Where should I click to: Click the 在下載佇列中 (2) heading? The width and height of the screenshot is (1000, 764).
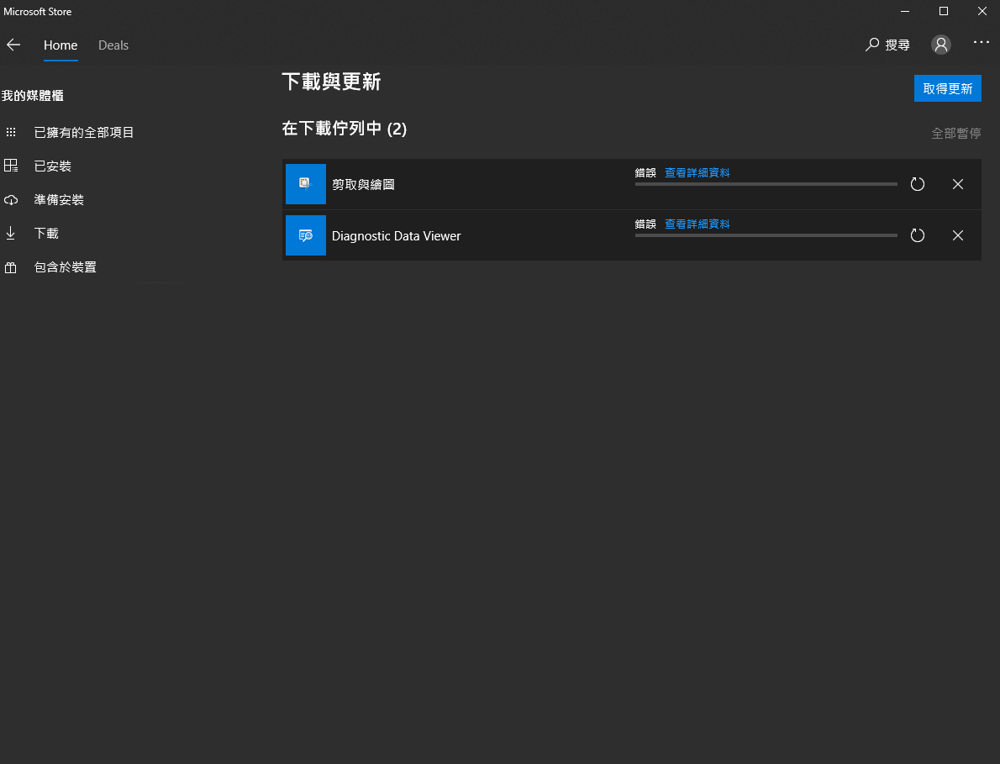(344, 128)
